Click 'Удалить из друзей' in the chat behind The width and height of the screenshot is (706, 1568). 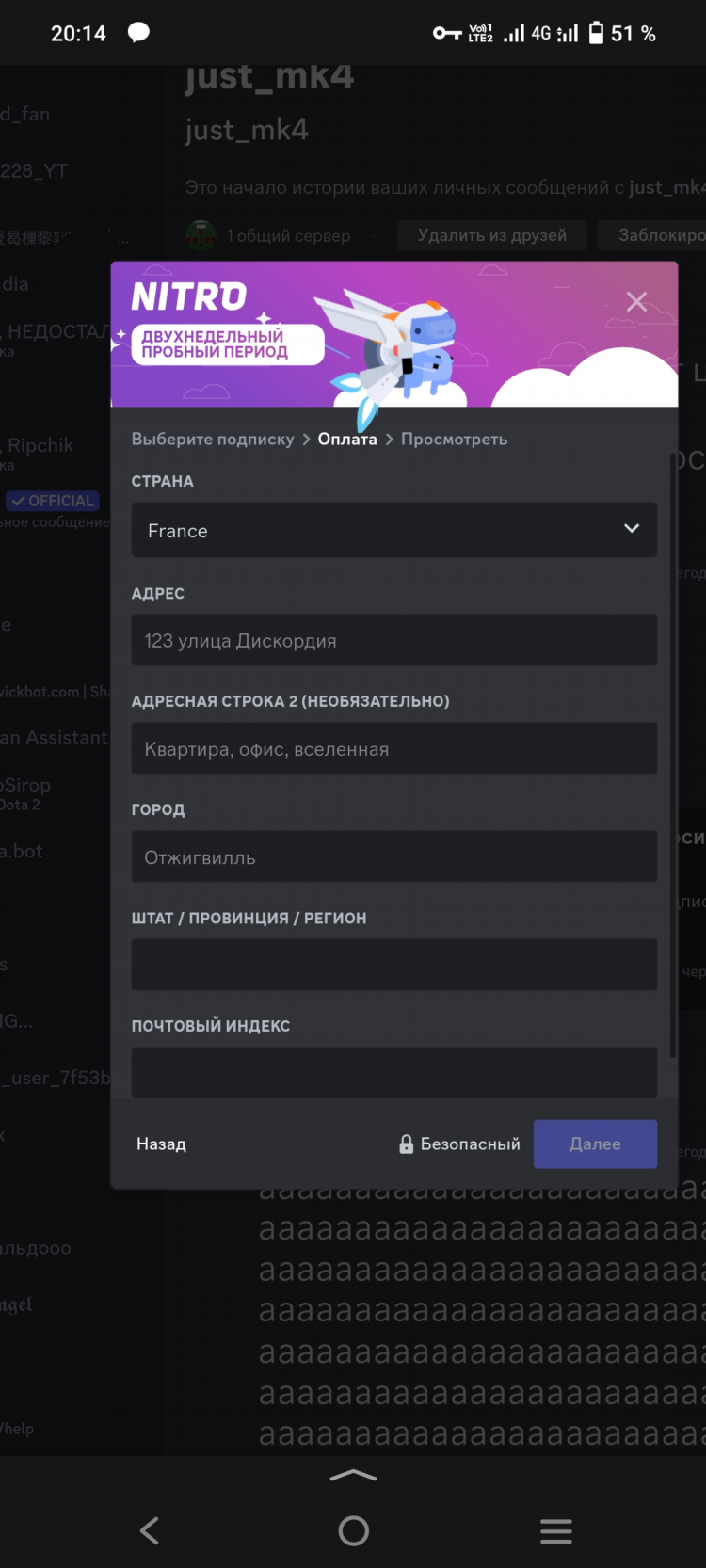tap(492, 235)
